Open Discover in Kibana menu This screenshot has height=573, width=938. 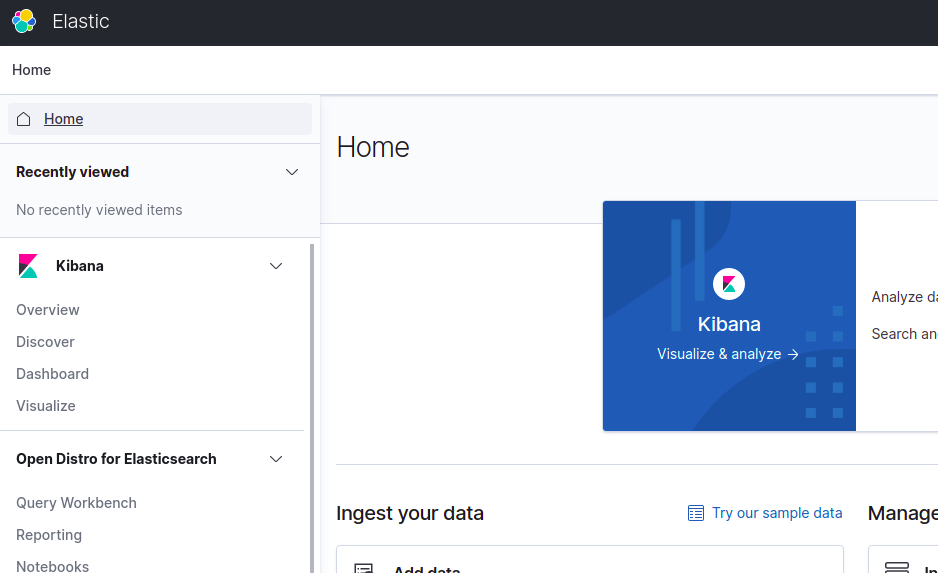click(x=45, y=342)
